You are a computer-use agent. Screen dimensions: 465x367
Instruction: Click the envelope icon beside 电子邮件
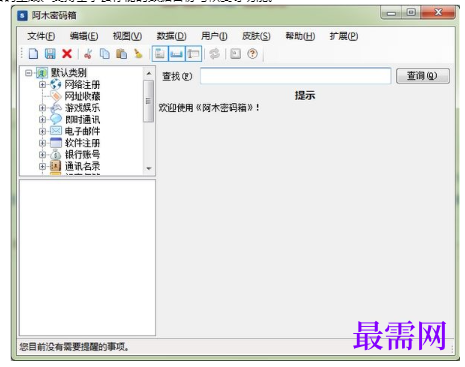pos(56,131)
